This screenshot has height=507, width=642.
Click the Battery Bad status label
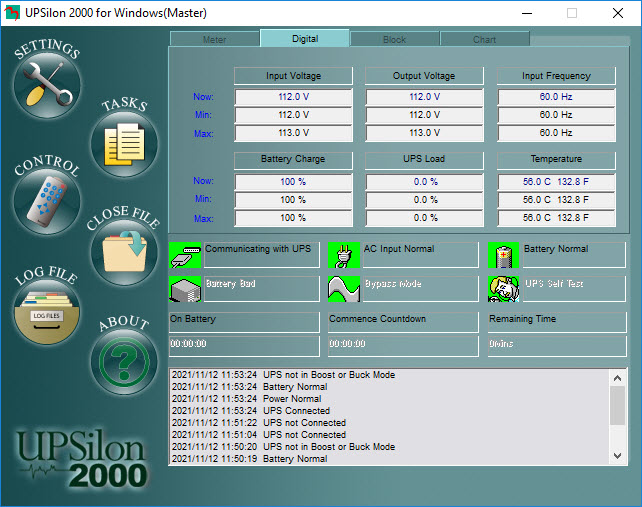pos(262,289)
